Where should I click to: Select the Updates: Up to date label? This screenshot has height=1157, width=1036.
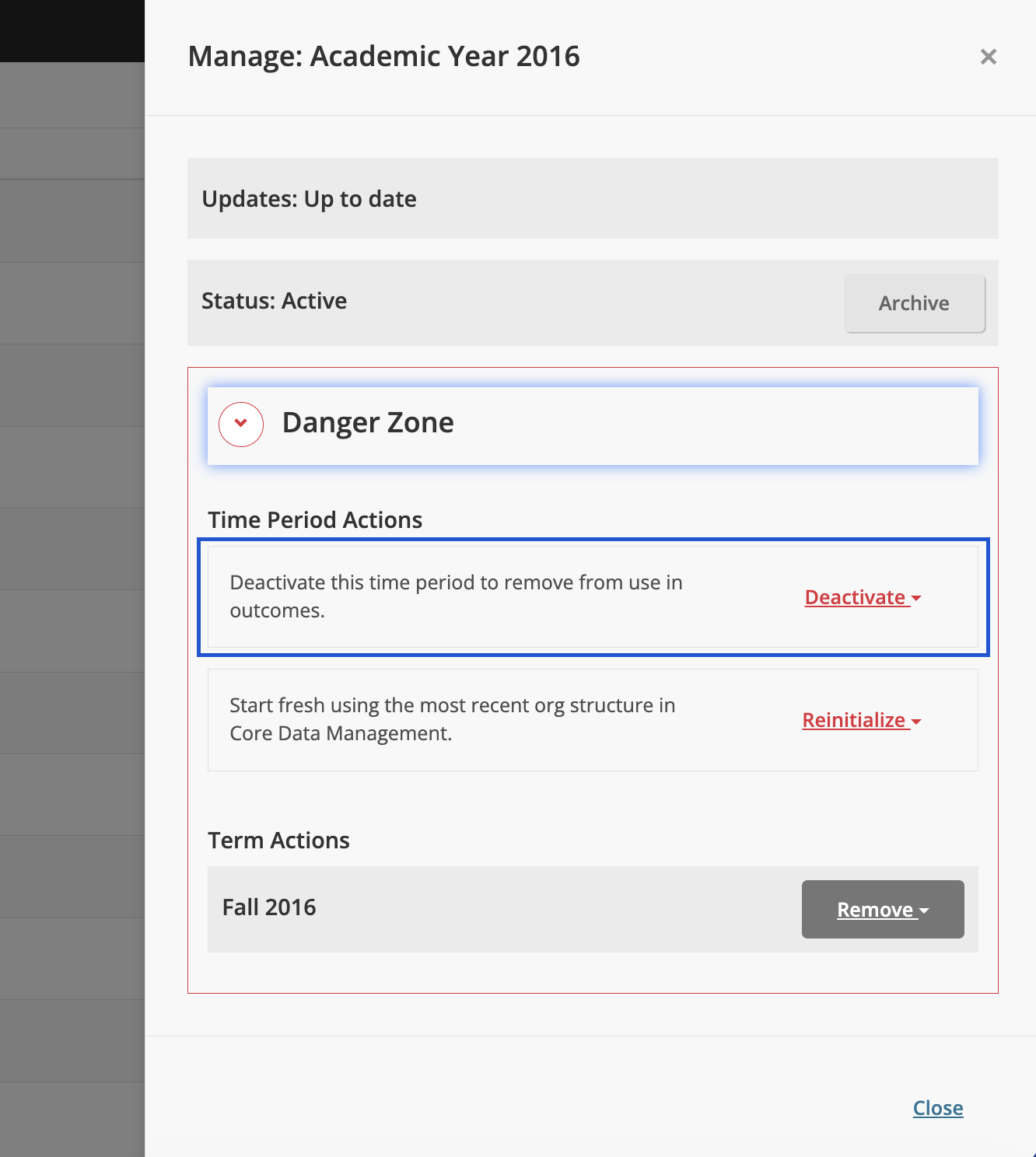tap(309, 199)
